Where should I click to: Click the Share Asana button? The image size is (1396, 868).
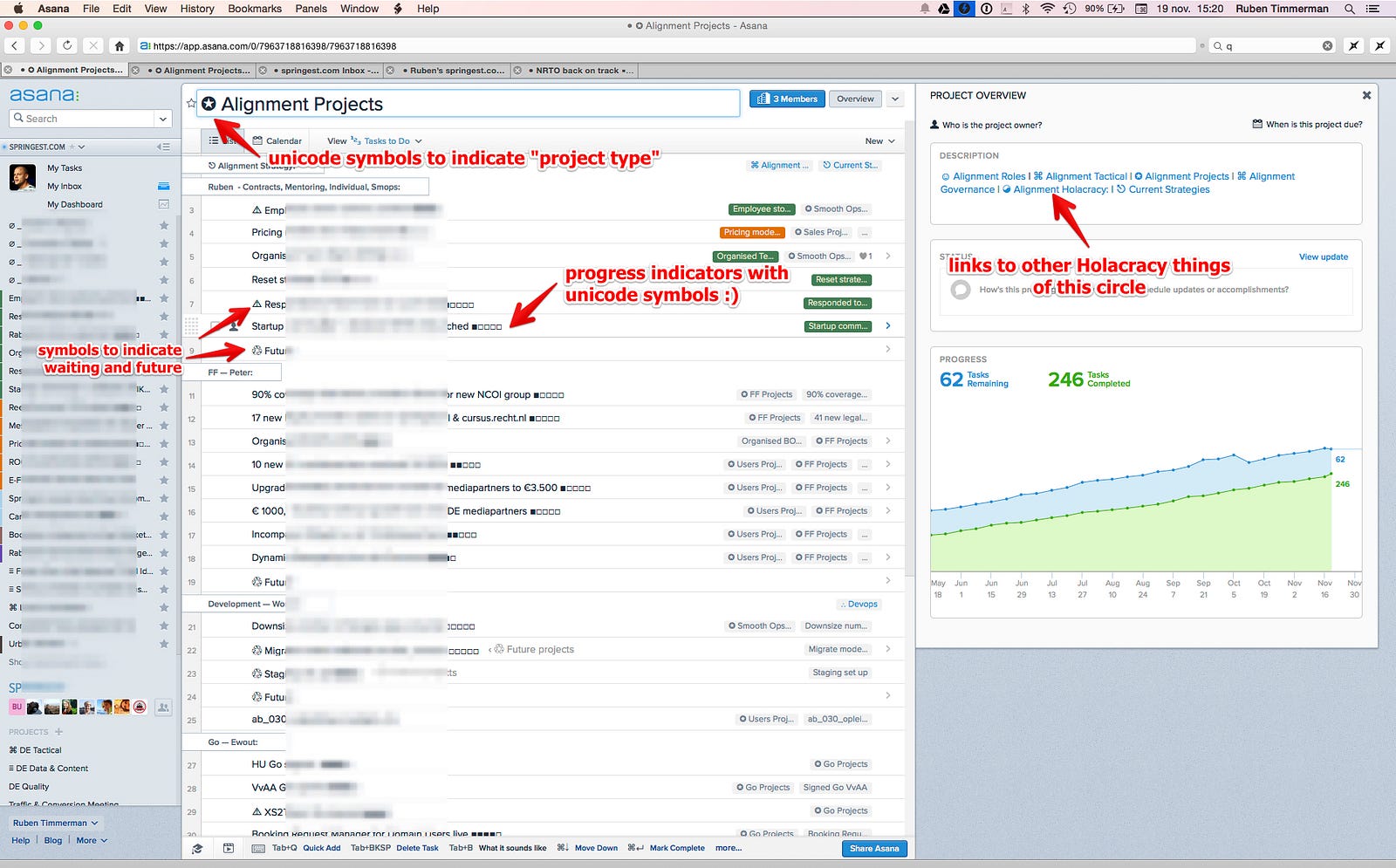(x=874, y=848)
